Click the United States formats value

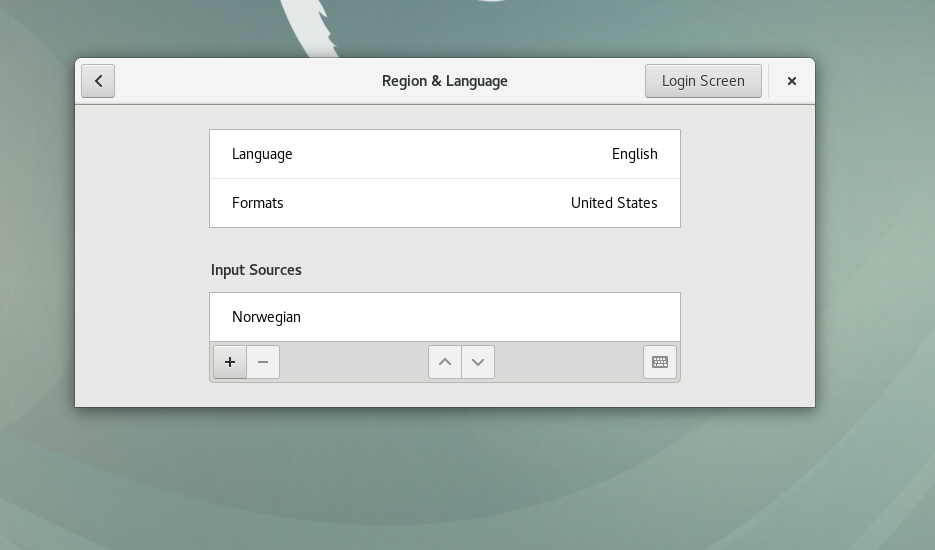[x=614, y=203]
